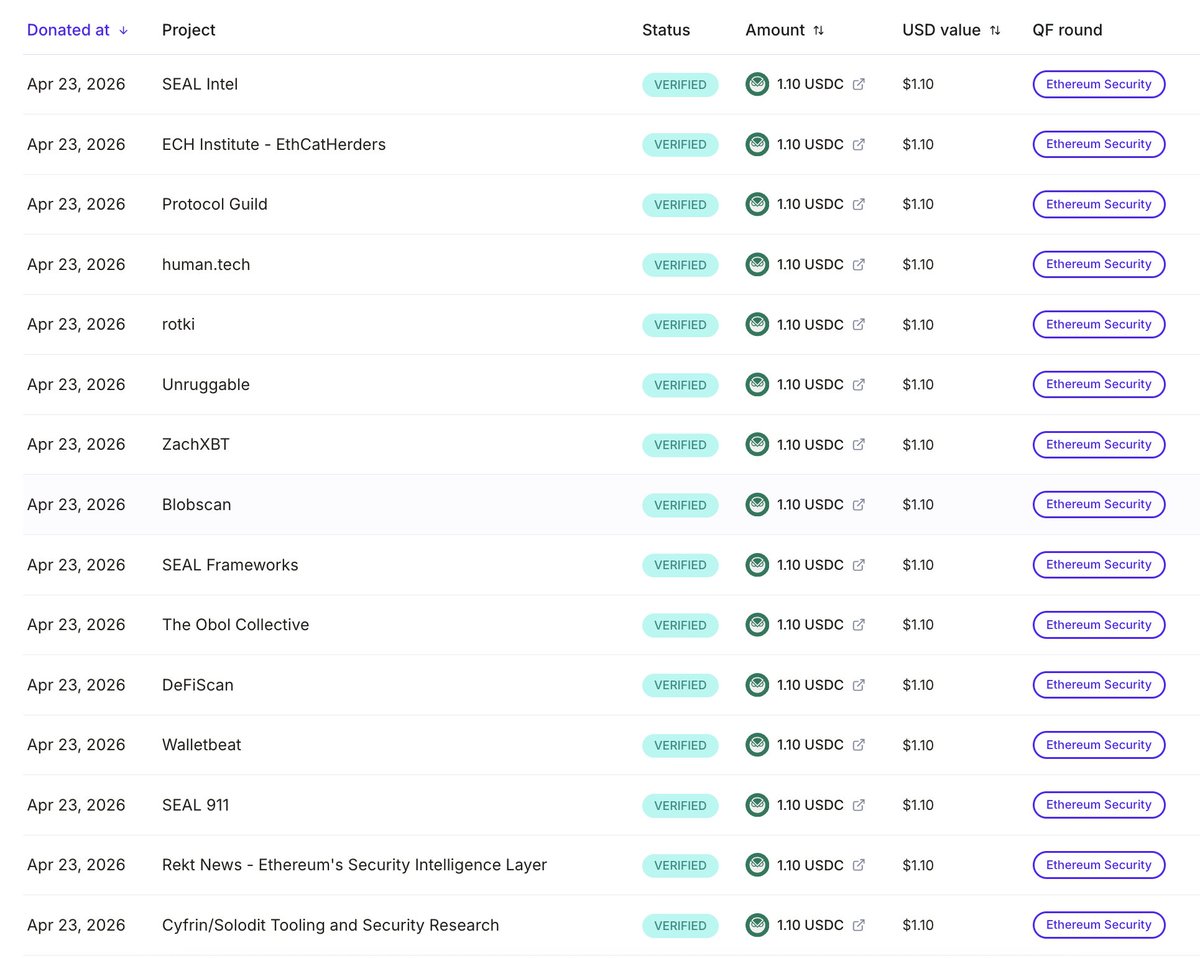1200x958 pixels.
Task: Open external link icon in SEAL Frameworks row
Action: pos(858,564)
